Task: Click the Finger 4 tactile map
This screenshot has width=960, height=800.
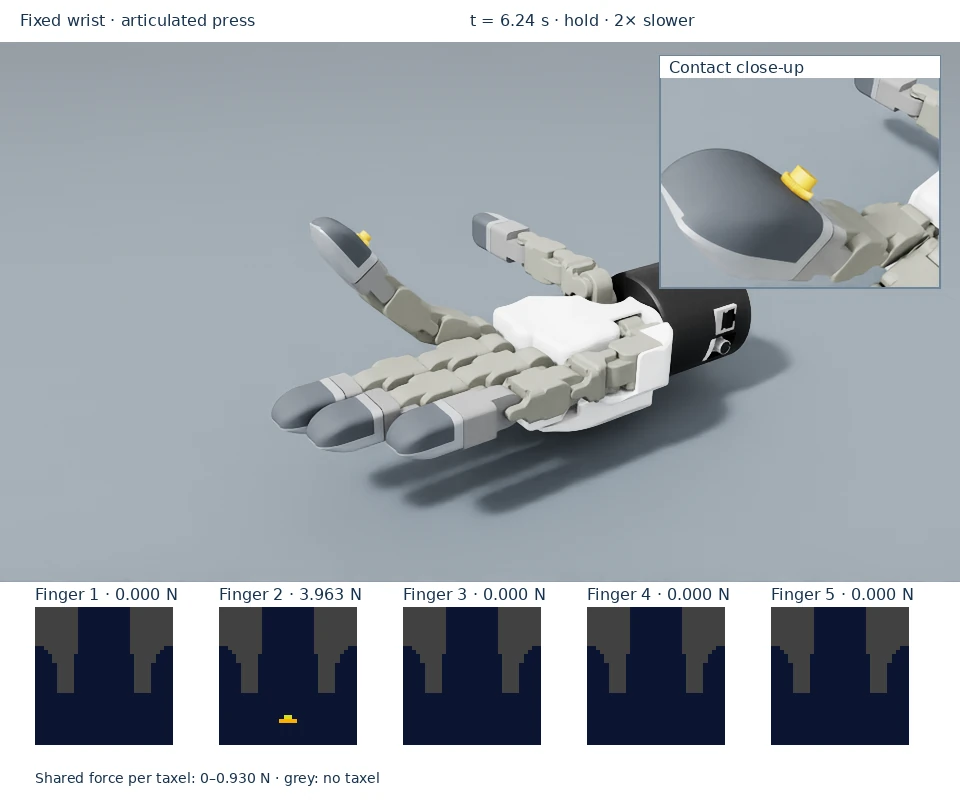Action: click(x=656, y=676)
